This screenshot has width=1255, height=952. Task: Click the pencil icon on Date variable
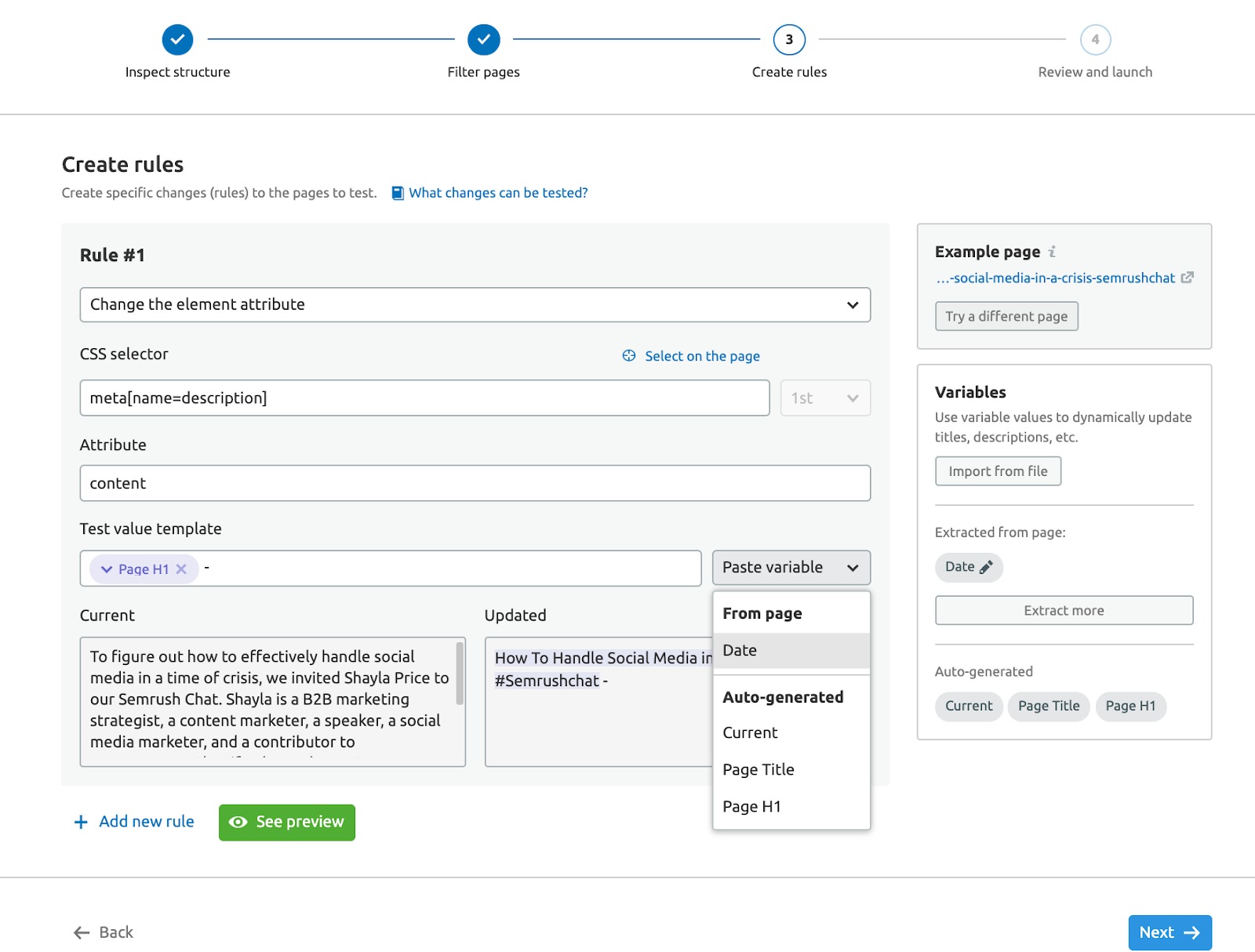click(x=986, y=567)
